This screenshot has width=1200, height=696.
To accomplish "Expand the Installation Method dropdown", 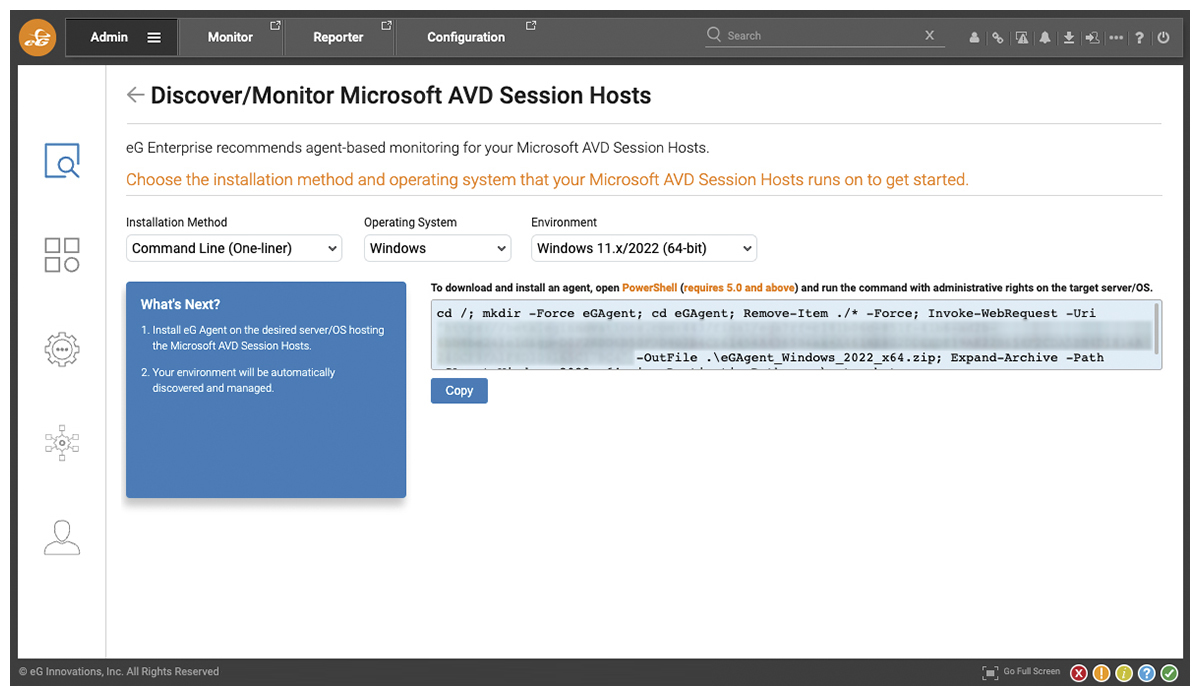I will point(234,248).
